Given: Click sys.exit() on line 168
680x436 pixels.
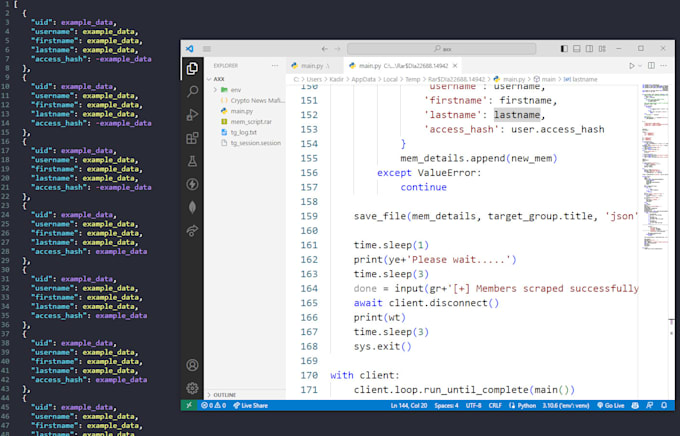Looking at the screenshot, I should point(382,347).
